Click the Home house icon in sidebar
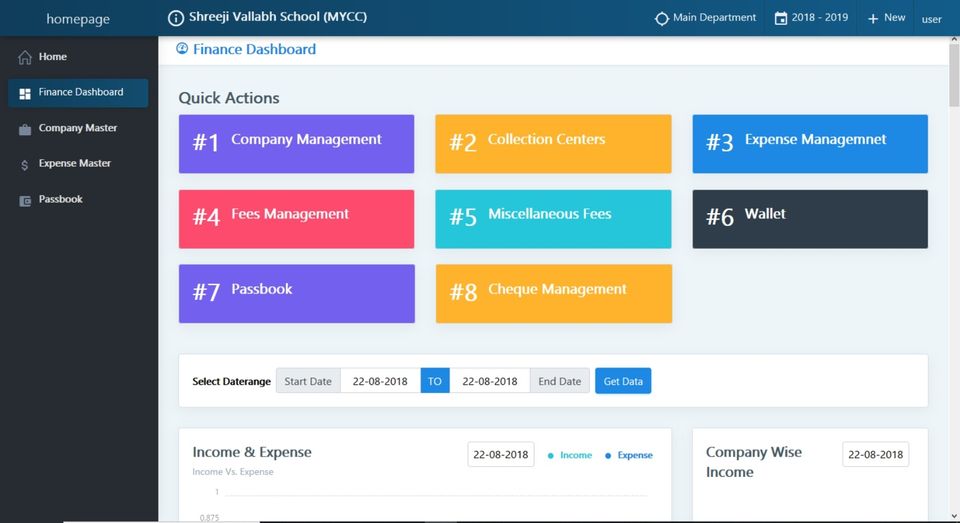The image size is (960, 523). [x=25, y=57]
